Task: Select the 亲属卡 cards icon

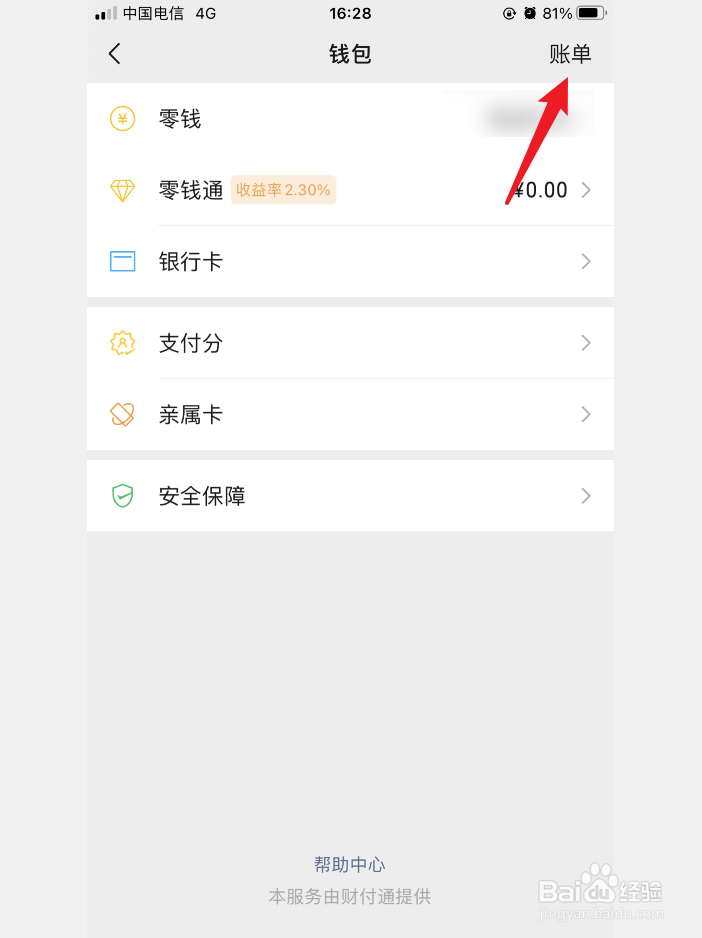Action: pyautogui.click(x=122, y=414)
